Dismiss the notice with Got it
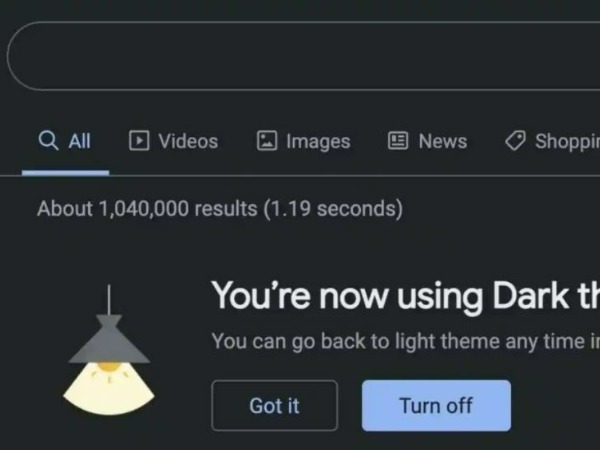Image resolution: width=600 pixels, height=450 pixels. coord(274,406)
